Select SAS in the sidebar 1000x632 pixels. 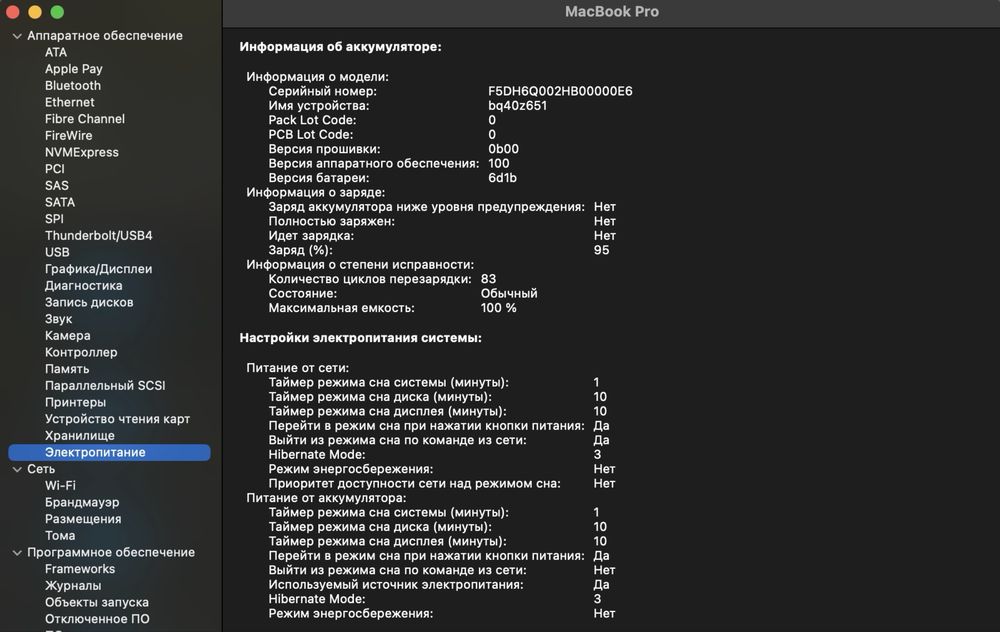point(56,185)
